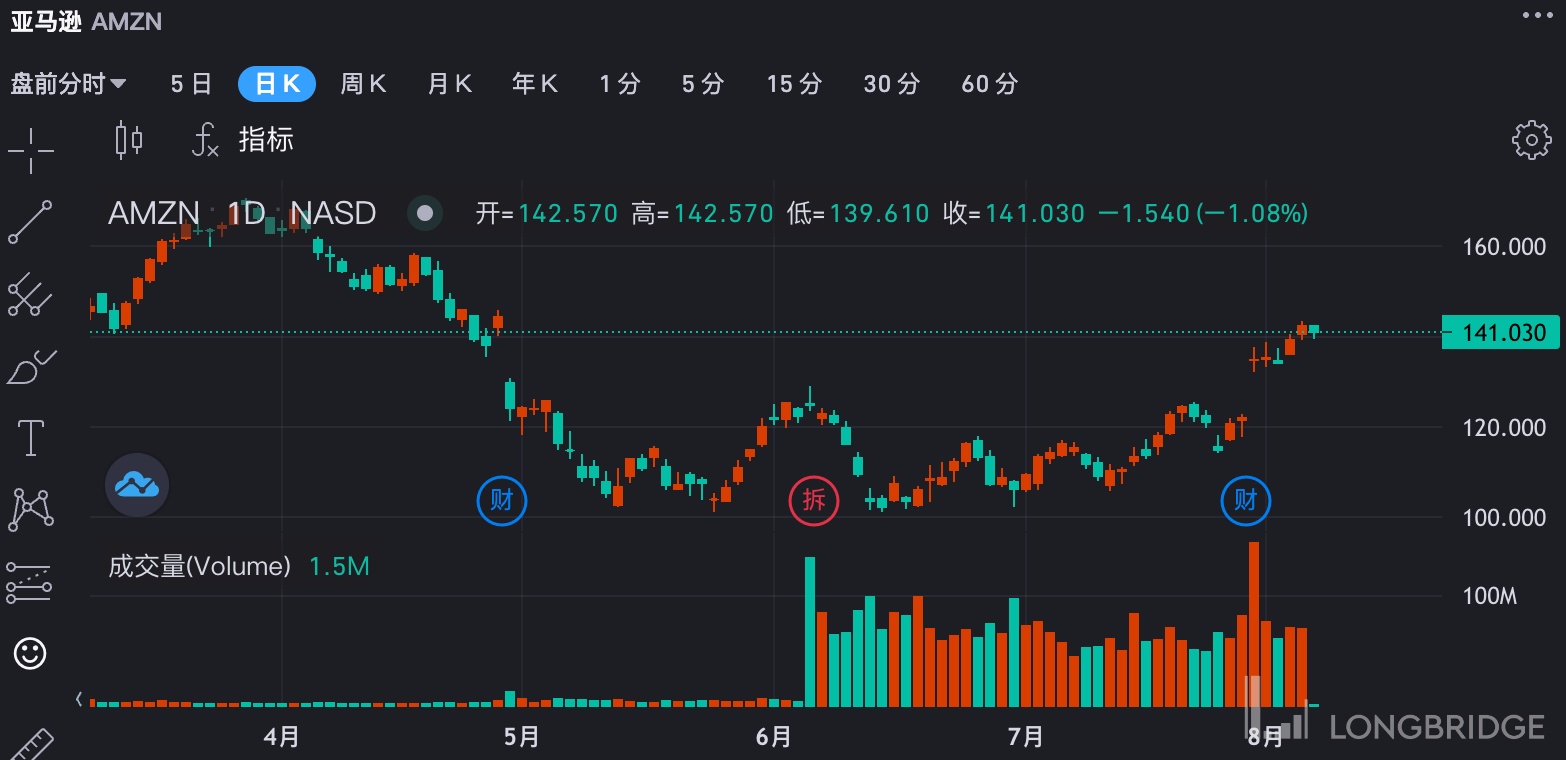Select the ruler measure tool
Image resolution: width=1566 pixels, height=760 pixels.
[30, 745]
